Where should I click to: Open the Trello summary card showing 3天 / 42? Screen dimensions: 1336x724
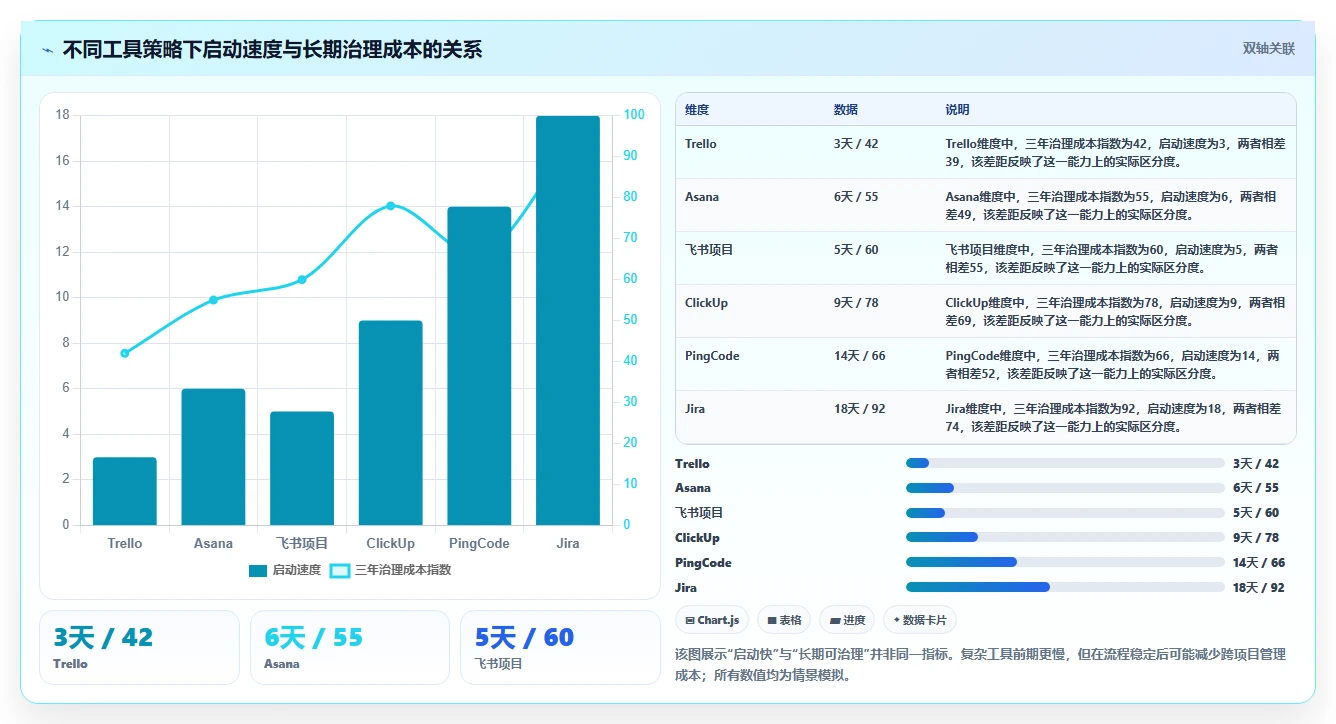tap(139, 648)
